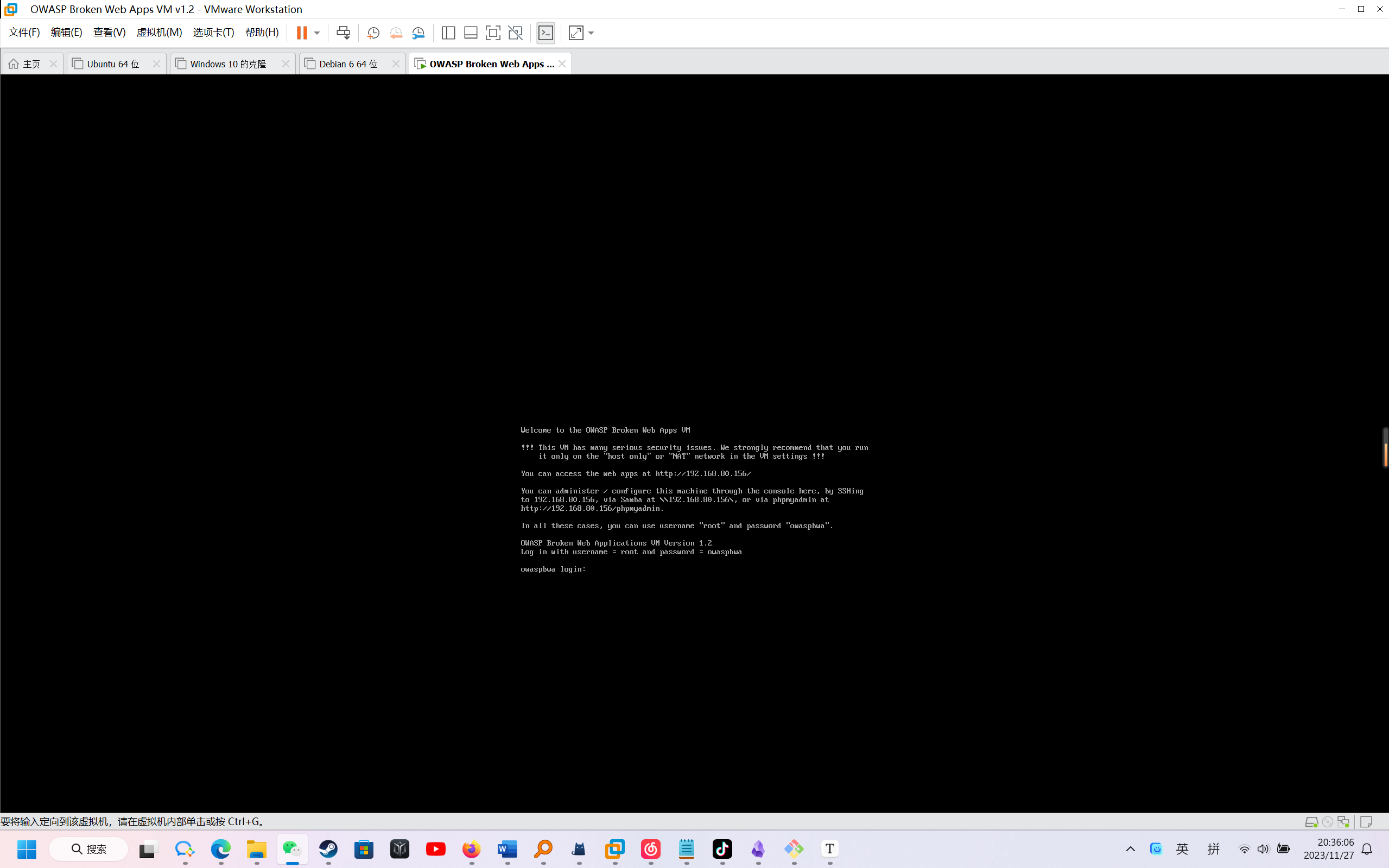
Task: Open stretch guest dropdown arrow
Action: tap(591, 33)
